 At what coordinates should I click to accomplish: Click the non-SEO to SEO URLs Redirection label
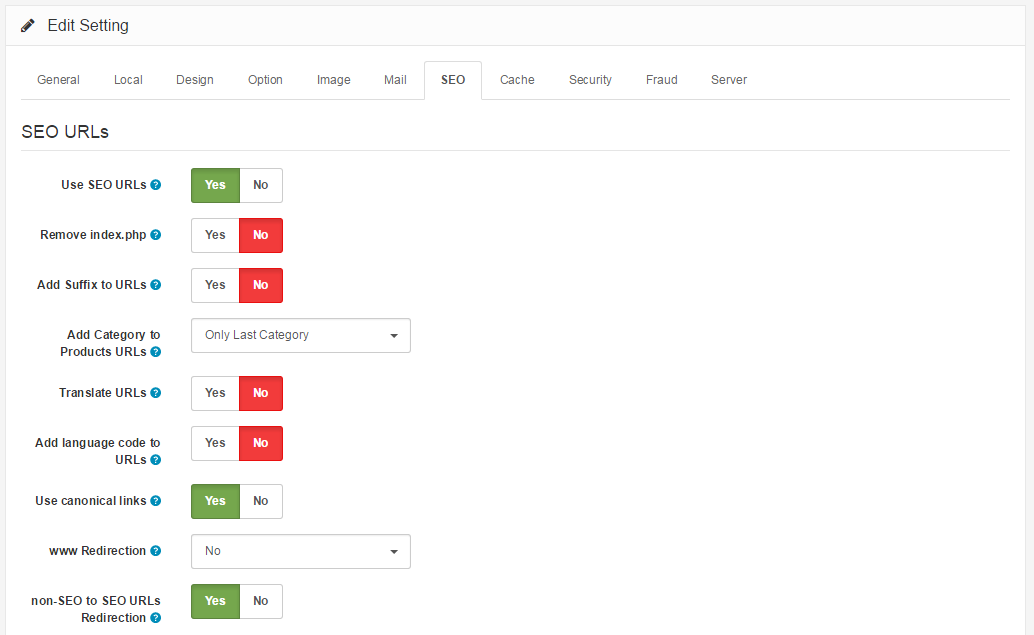tap(96, 609)
